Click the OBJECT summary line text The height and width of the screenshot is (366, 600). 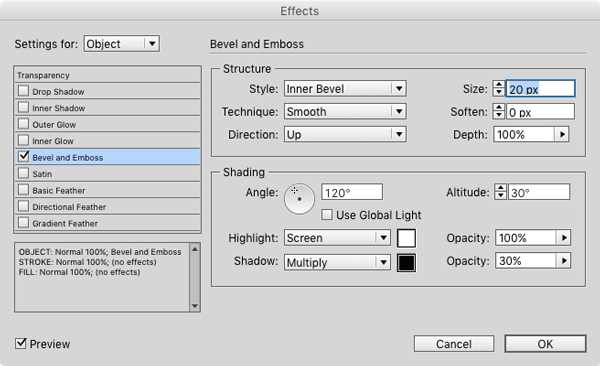tap(100, 252)
